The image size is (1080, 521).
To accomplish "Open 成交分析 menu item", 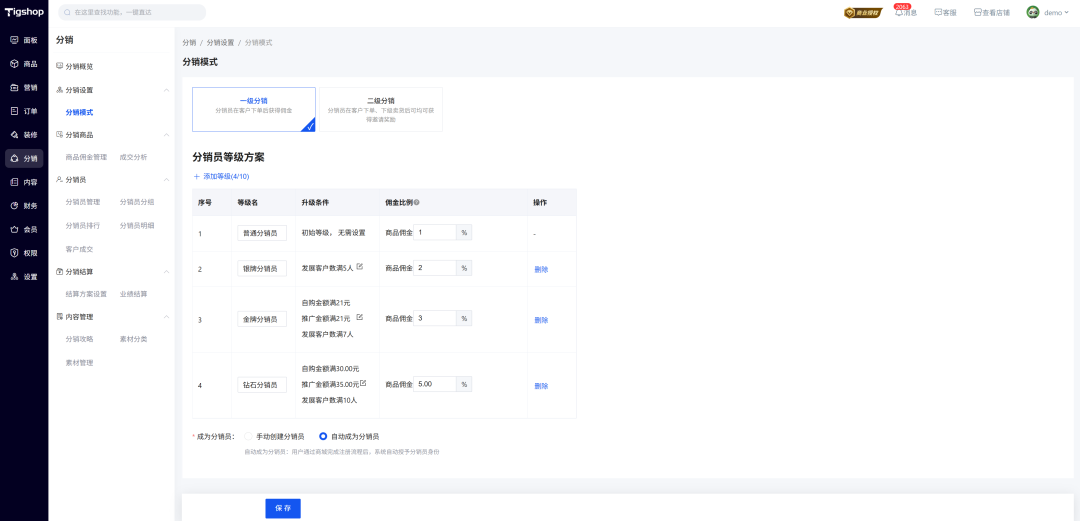I will coord(133,157).
